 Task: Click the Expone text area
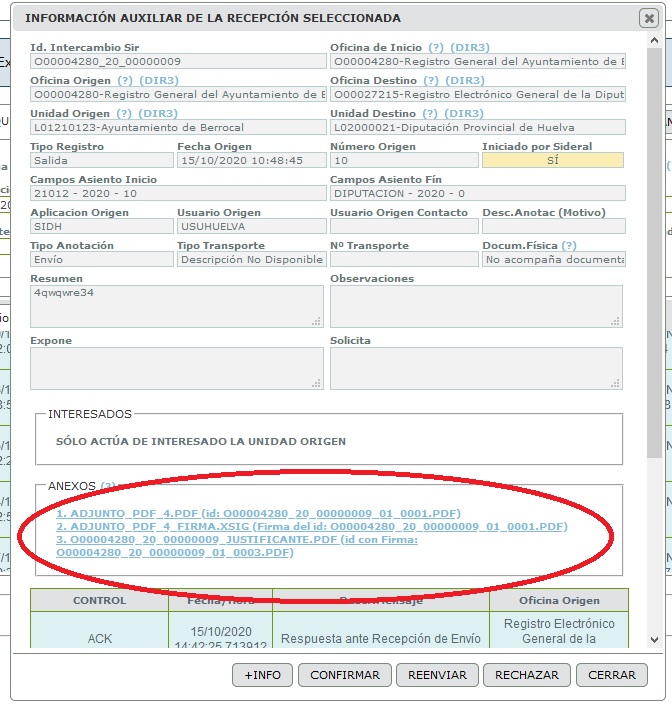point(177,368)
